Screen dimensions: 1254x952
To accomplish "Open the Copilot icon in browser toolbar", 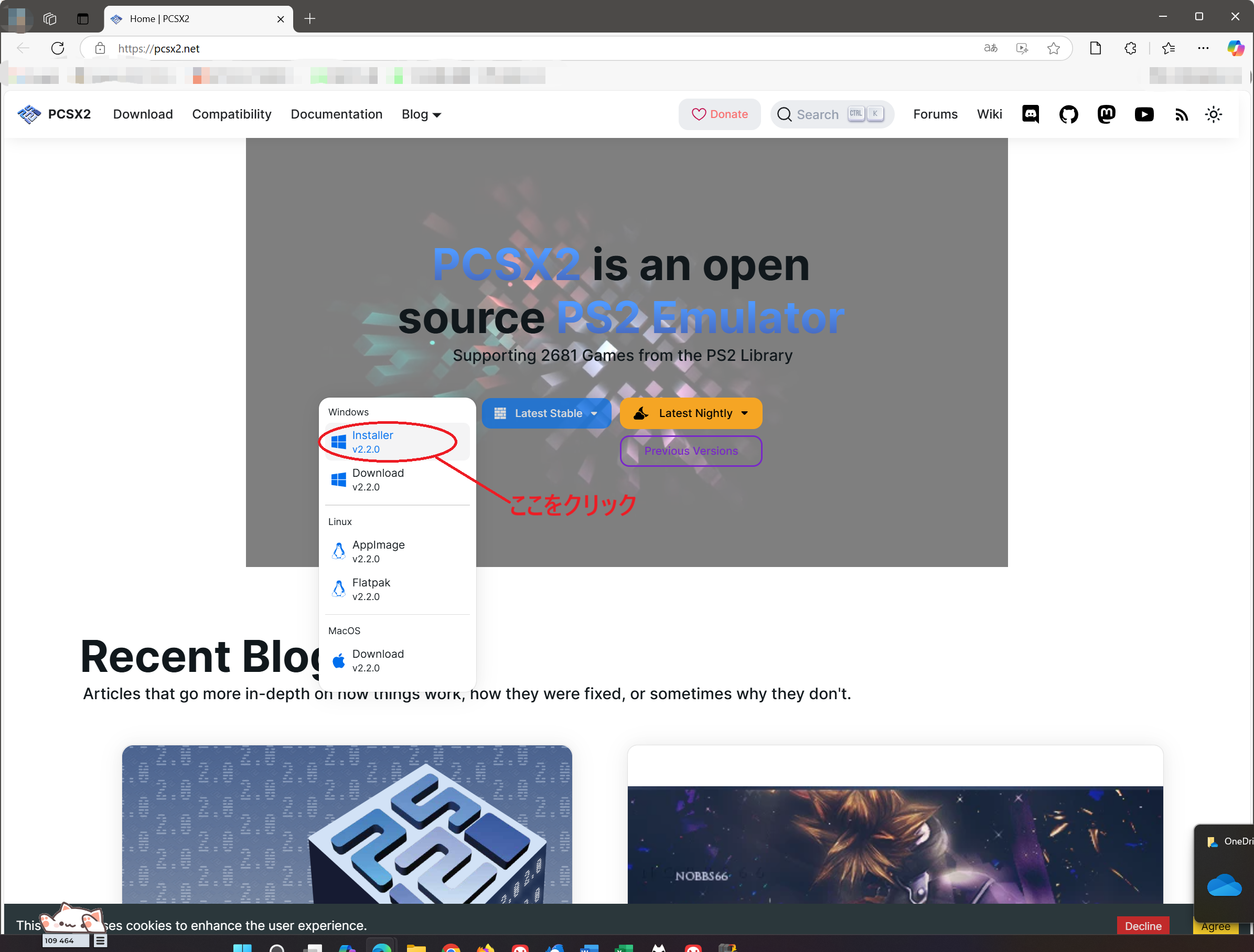I will click(1235, 49).
